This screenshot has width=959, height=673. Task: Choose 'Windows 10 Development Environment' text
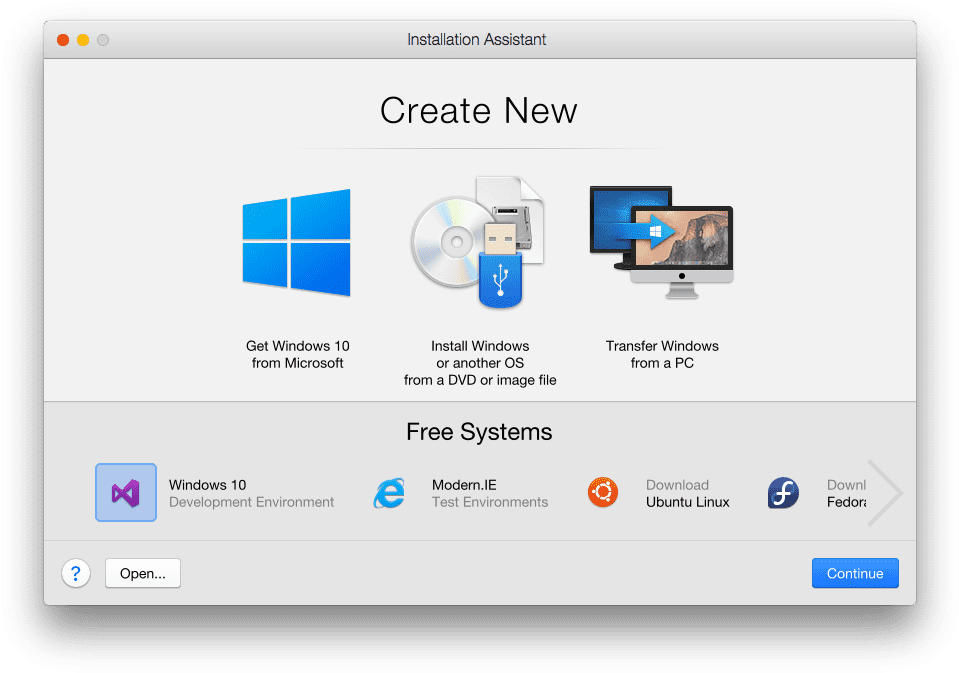(251, 493)
